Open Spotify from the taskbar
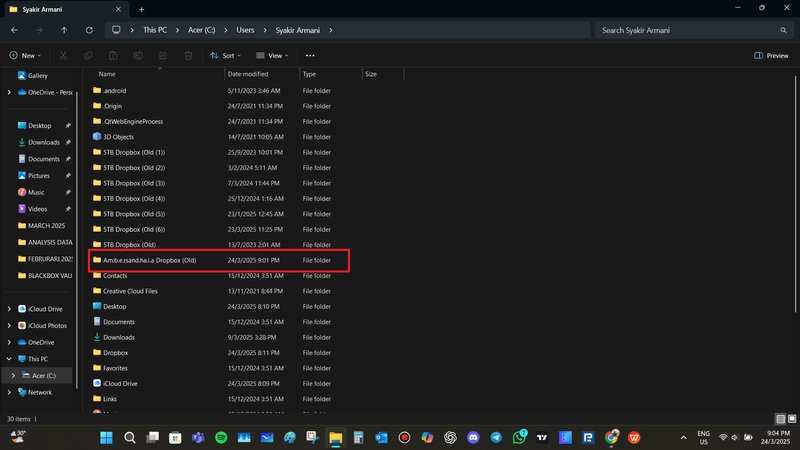 [221, 438]
